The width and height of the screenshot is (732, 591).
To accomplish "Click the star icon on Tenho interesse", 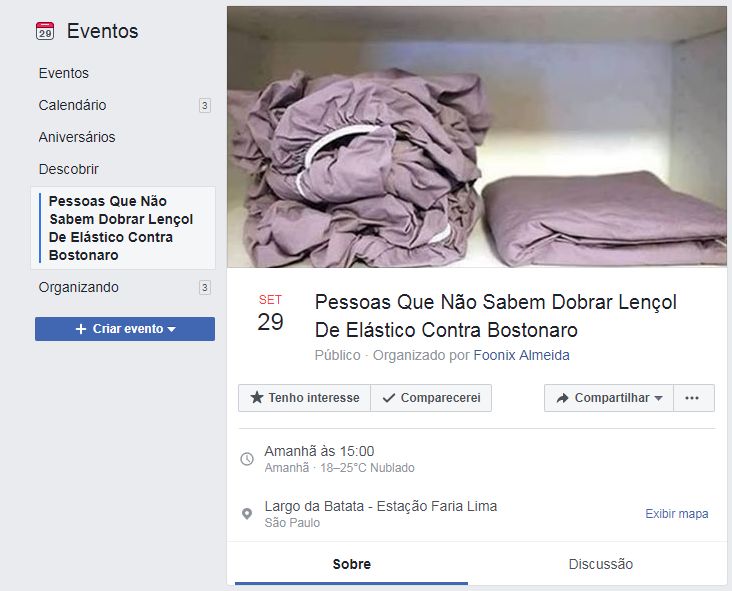I will (x=257, y=397).
